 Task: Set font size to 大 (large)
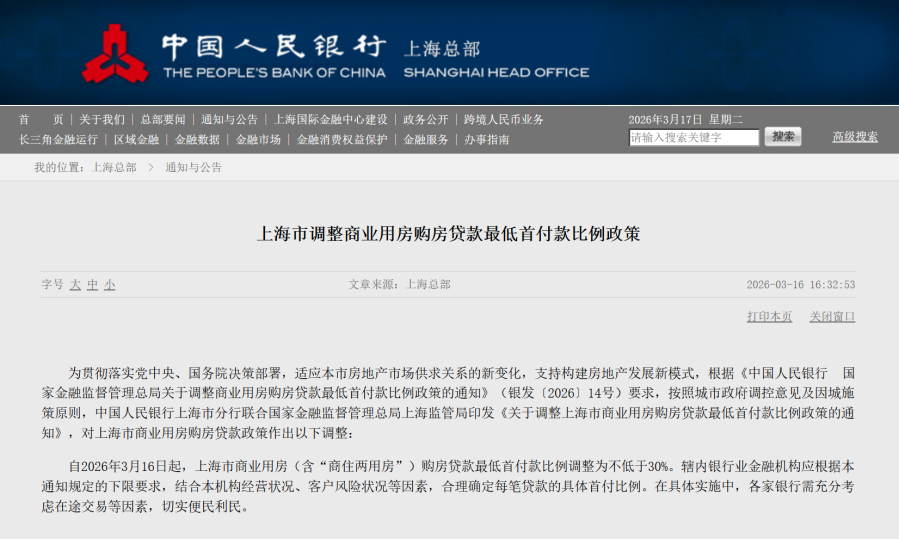click(x=75, y=285)
